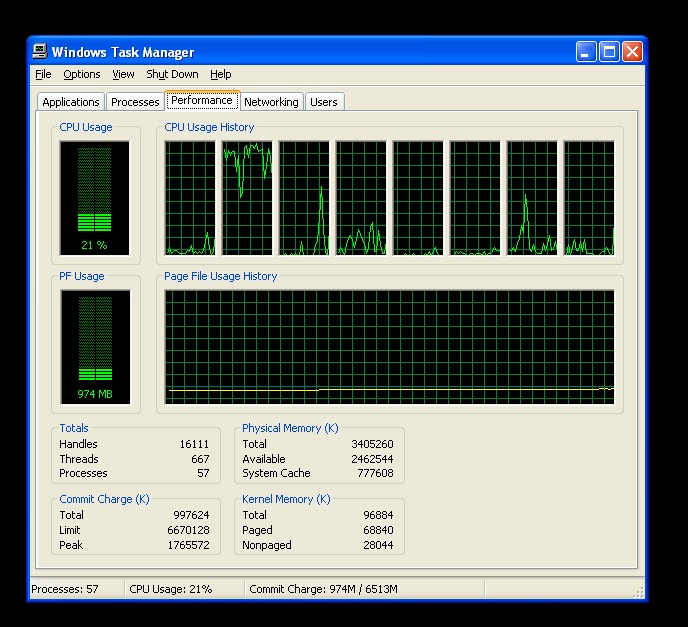Click the Handles value 16111
This screenshot has width=688, height=627.
[194, 444]
